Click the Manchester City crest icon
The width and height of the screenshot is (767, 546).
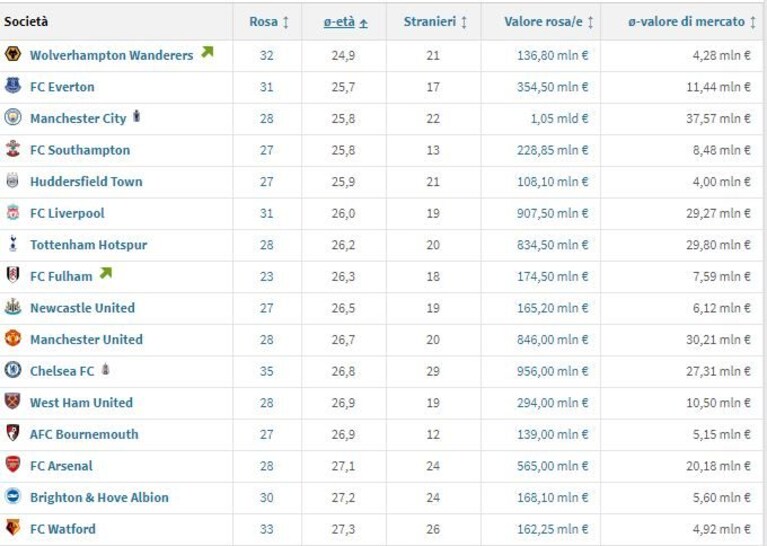(x=13, y=117)
